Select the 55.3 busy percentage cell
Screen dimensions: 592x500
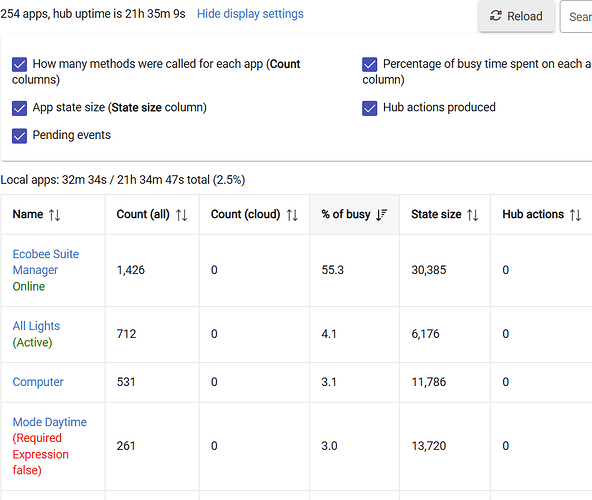pyautogui.click(x=333, y=270)
